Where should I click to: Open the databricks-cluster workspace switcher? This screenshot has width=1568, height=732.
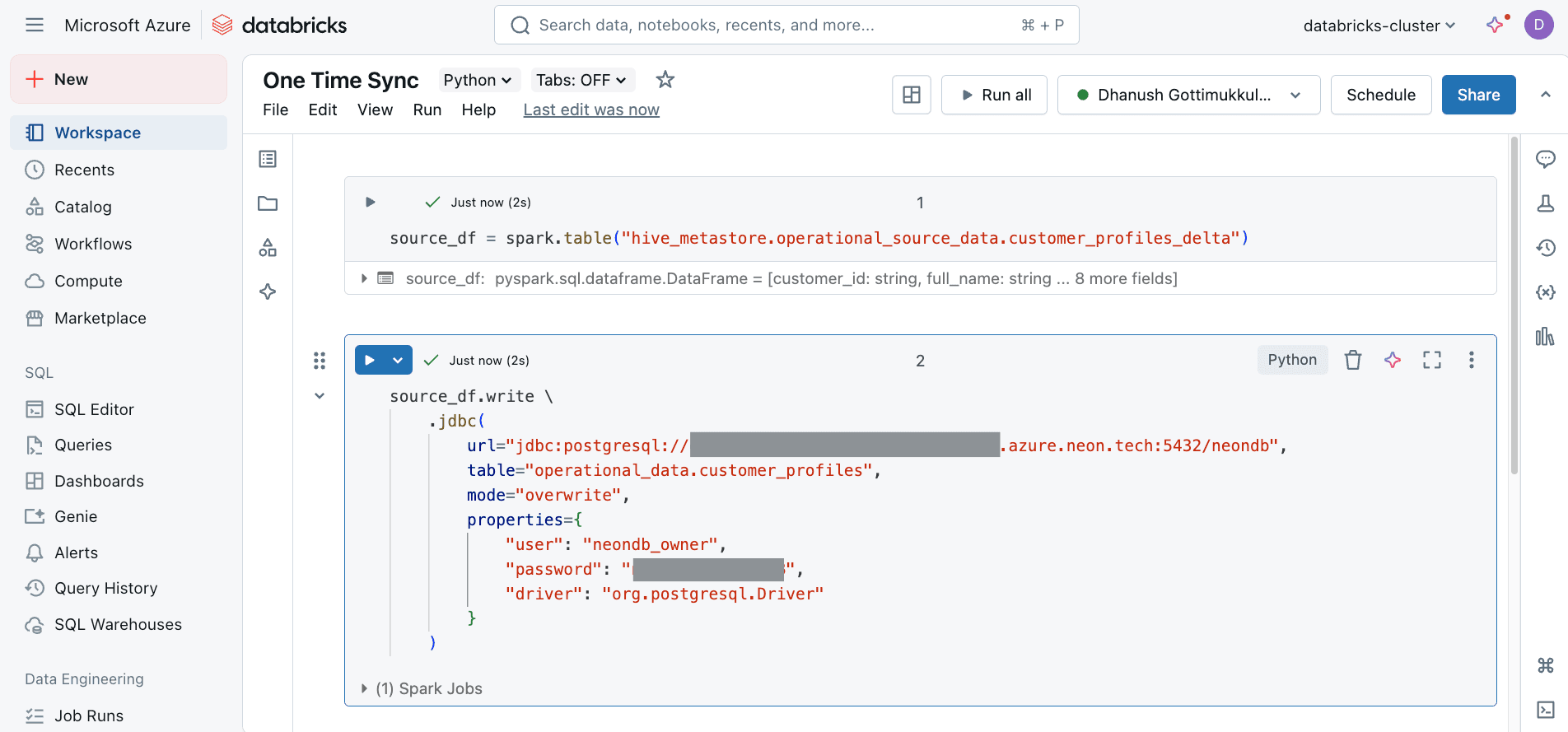pos(1379,26)
